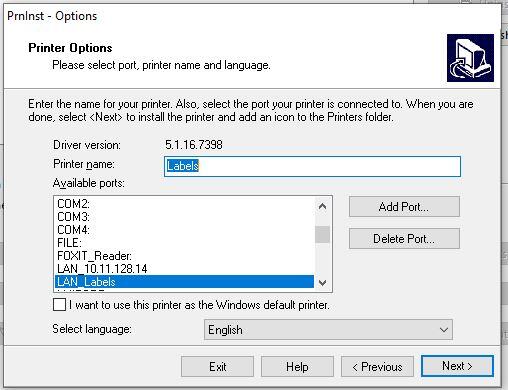This screenshot has width=508, height=390.
Task: Click the printer installer logo icon
Action: click(x=470, y=58)
